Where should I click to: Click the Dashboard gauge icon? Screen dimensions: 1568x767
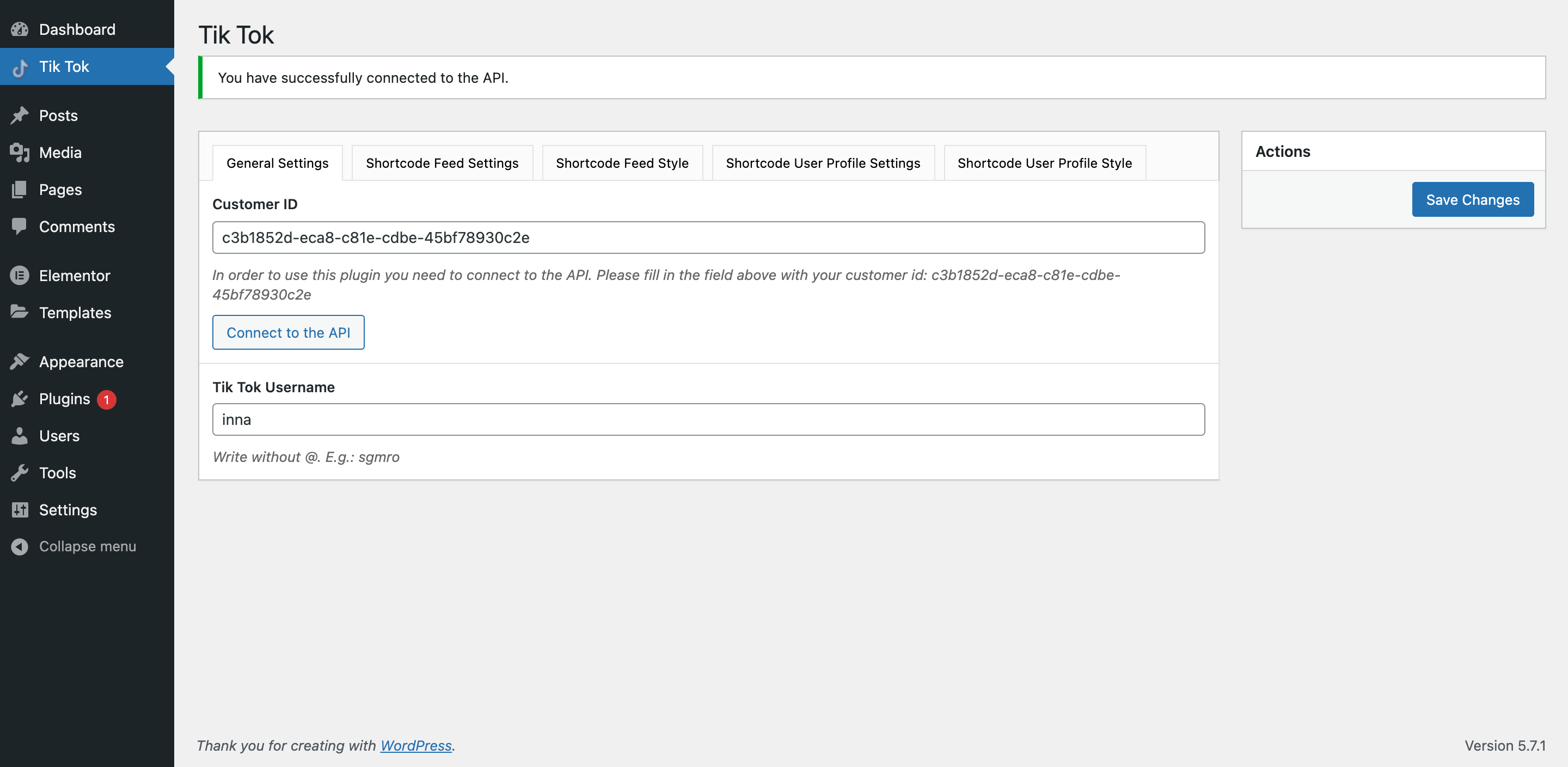20,29
